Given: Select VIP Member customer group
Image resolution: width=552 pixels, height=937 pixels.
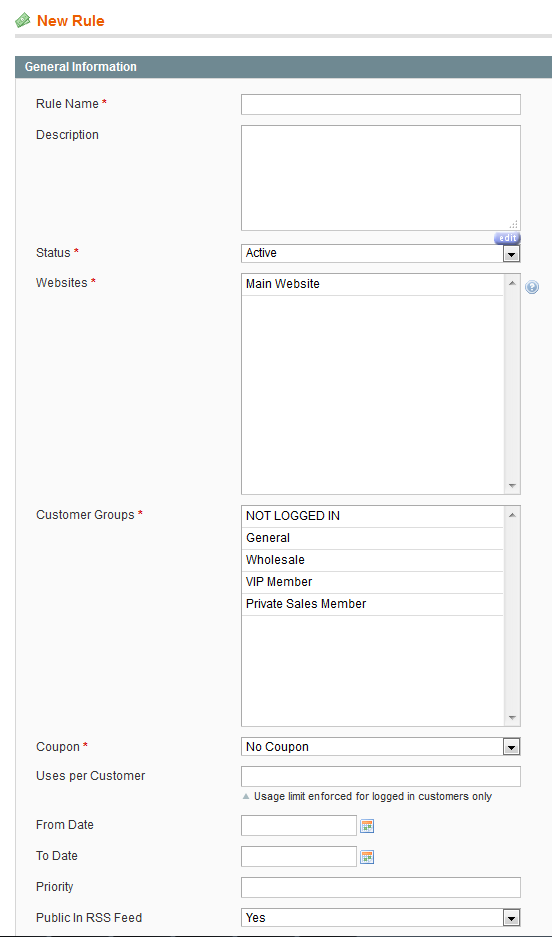Looking at the screenshot, I should [373, 582].
